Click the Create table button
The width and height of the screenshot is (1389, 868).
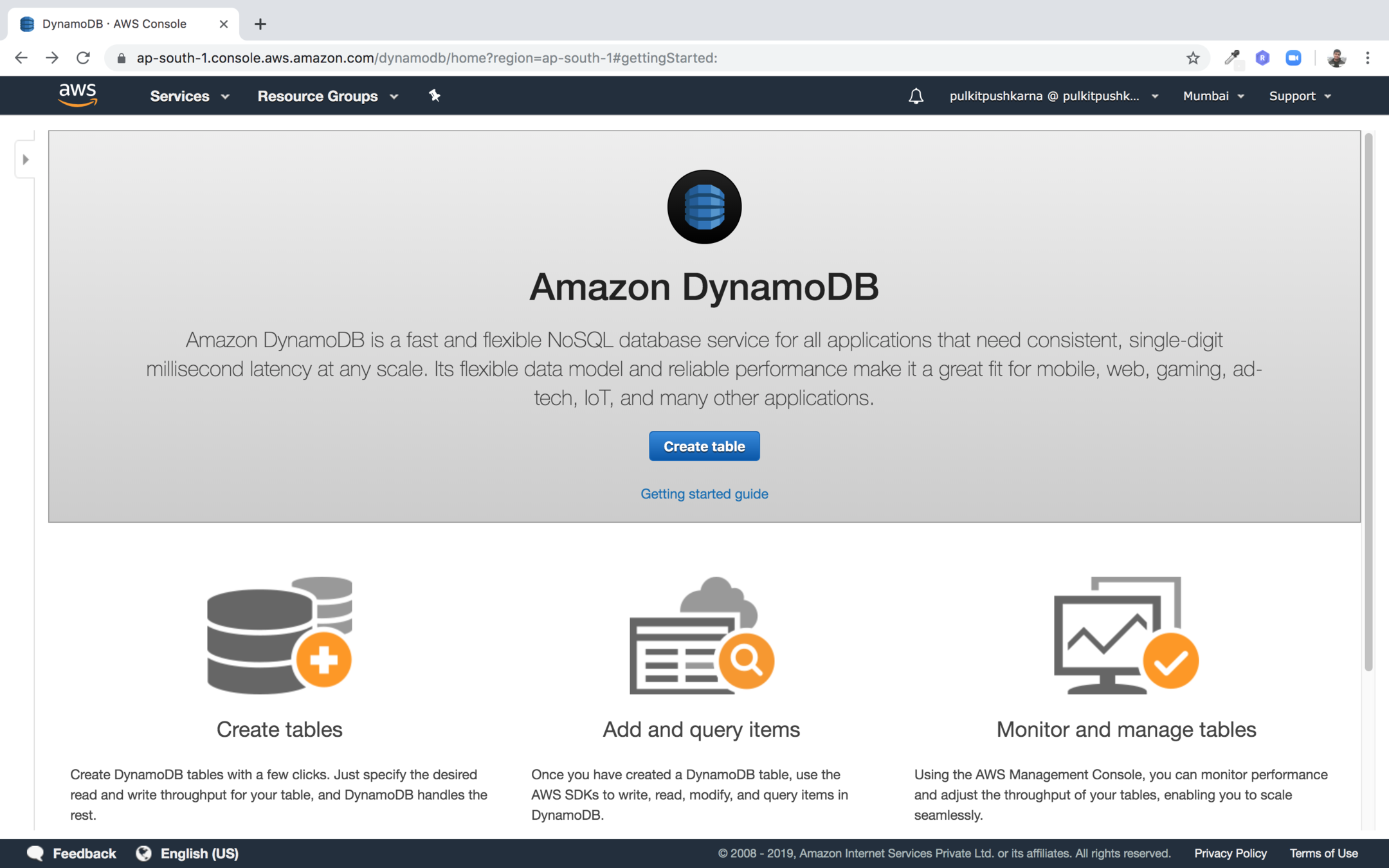[x=704, y=446]
